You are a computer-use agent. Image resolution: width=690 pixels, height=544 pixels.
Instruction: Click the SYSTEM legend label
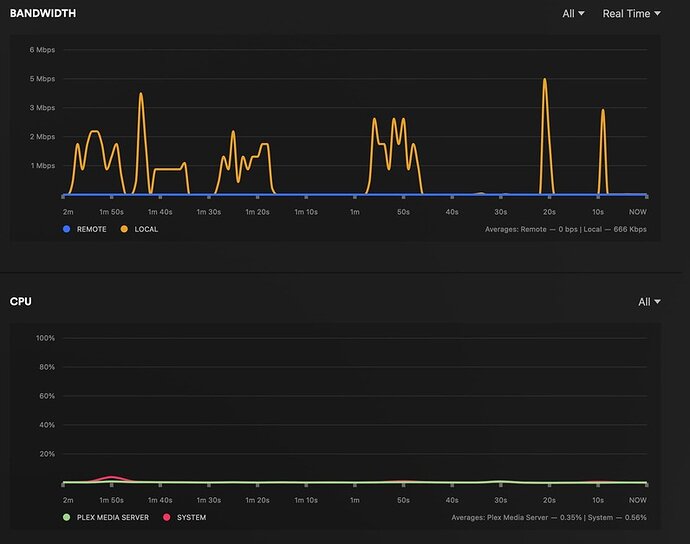[191, 518]
